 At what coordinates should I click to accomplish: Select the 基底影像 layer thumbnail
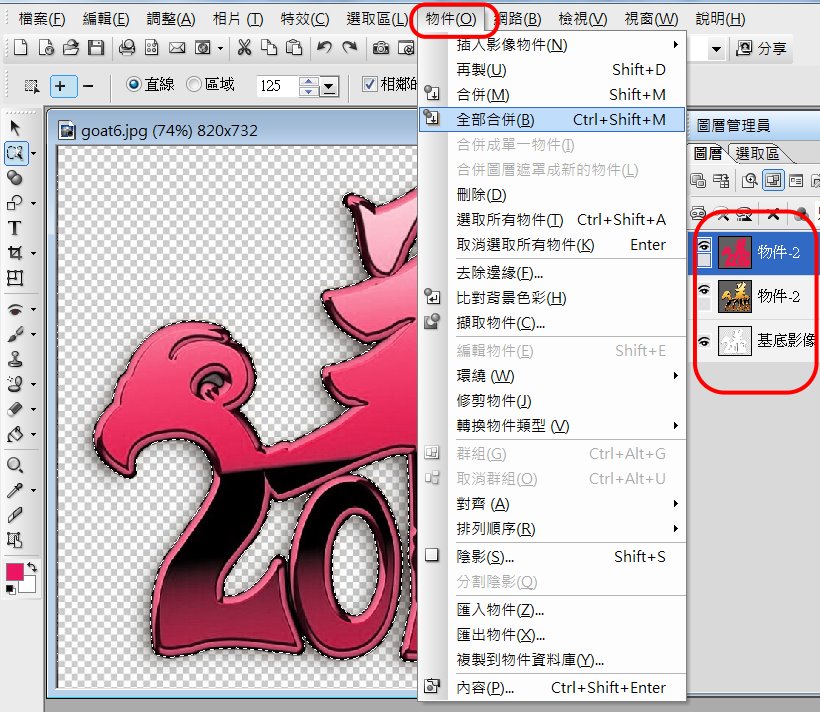coord(735,341)
